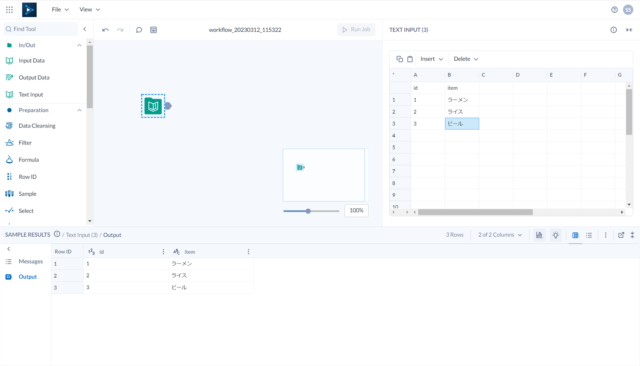Click the config grid horizontal scrollbar
This screenshot has width=640, height=366.
point(475,212)
